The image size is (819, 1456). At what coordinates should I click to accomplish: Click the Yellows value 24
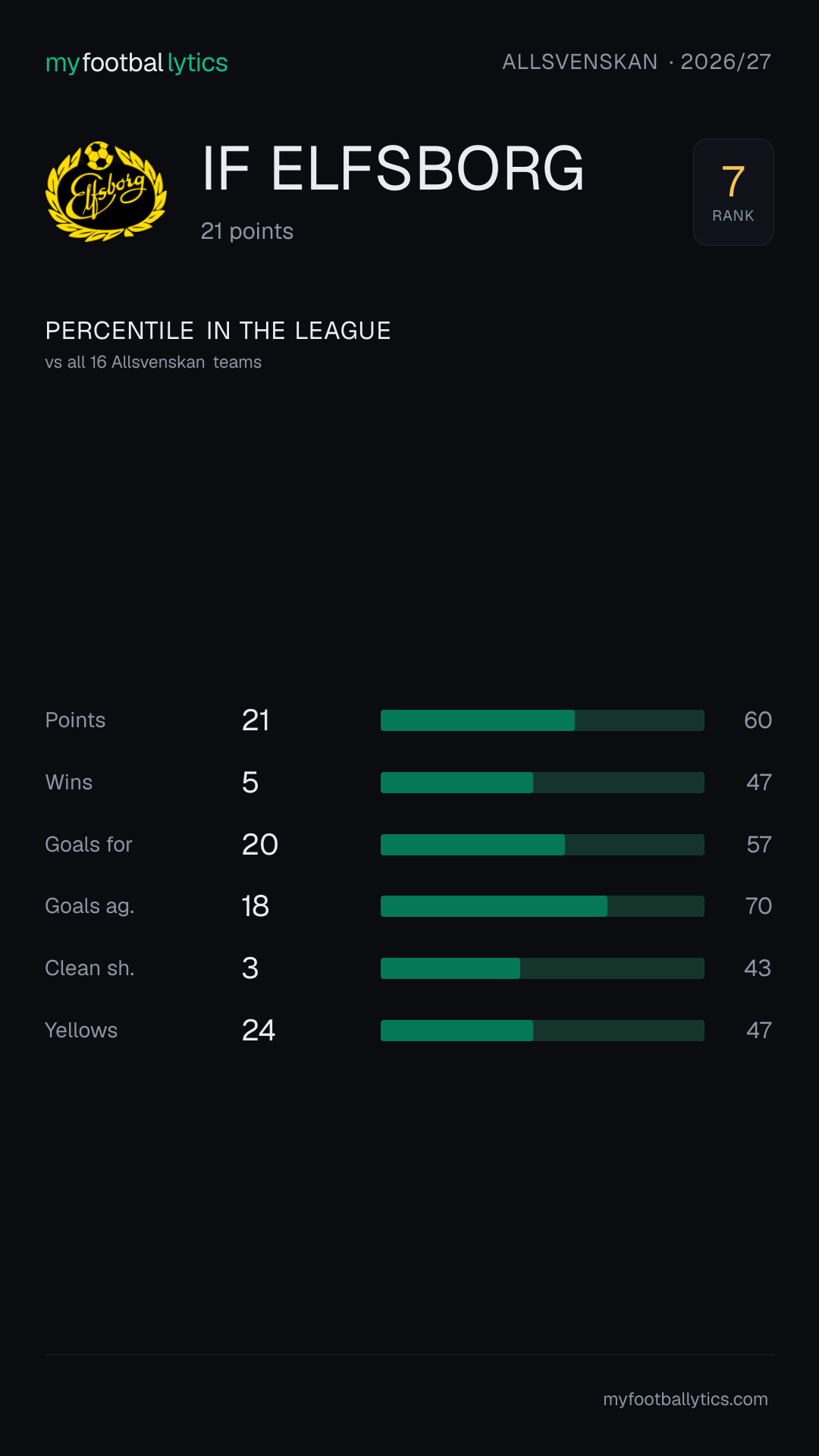(x=259, y=1031)
